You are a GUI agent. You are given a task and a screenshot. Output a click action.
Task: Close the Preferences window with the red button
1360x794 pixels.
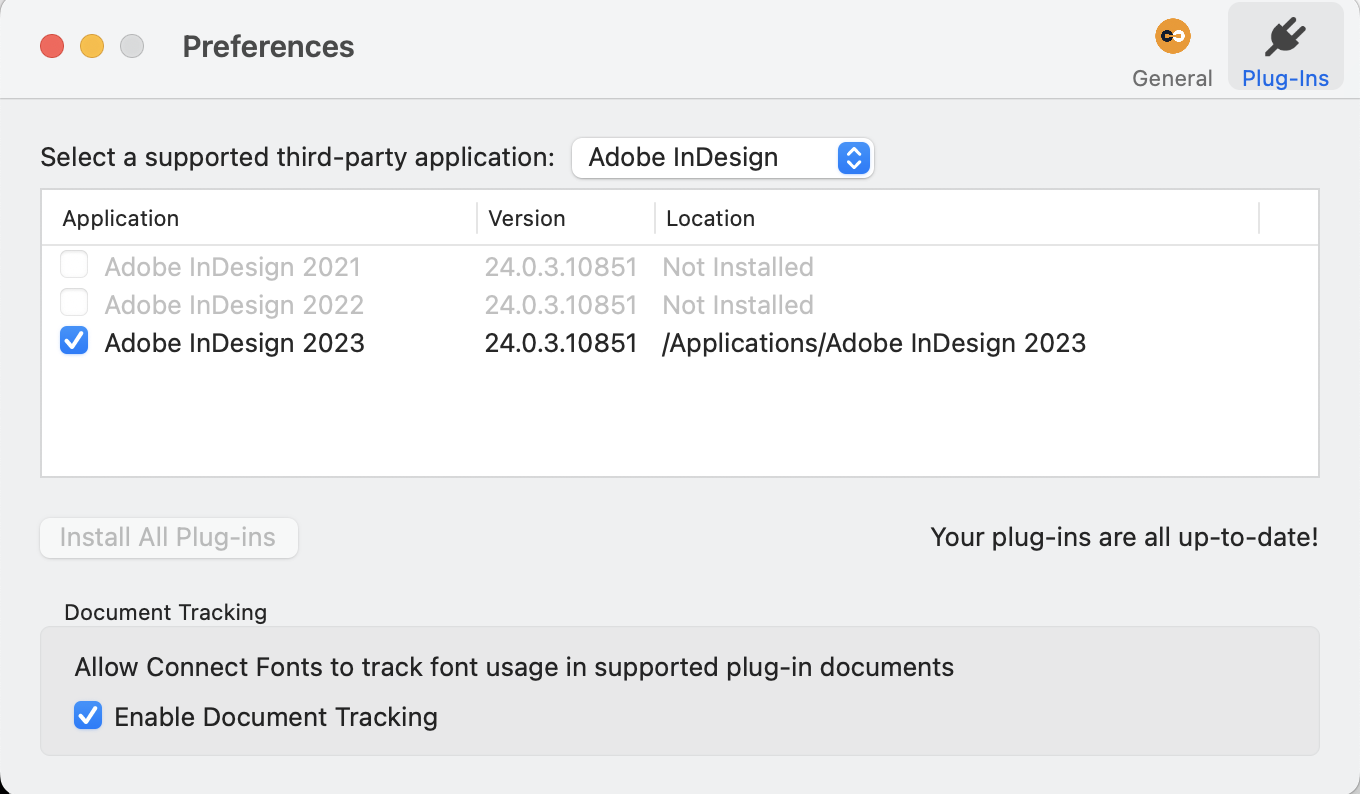(52, 46)
